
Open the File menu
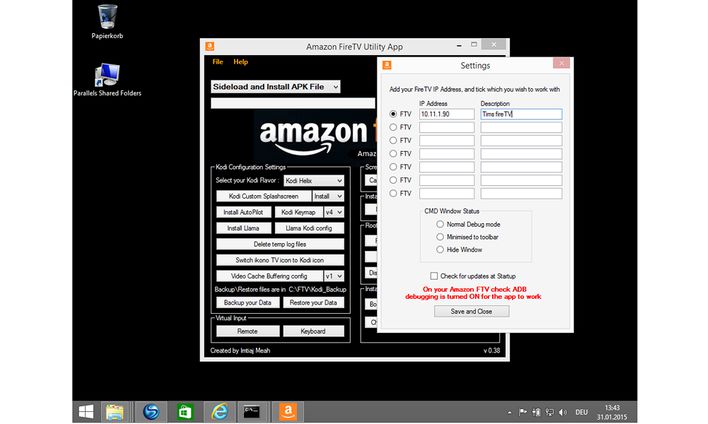[x=218, y=62]
